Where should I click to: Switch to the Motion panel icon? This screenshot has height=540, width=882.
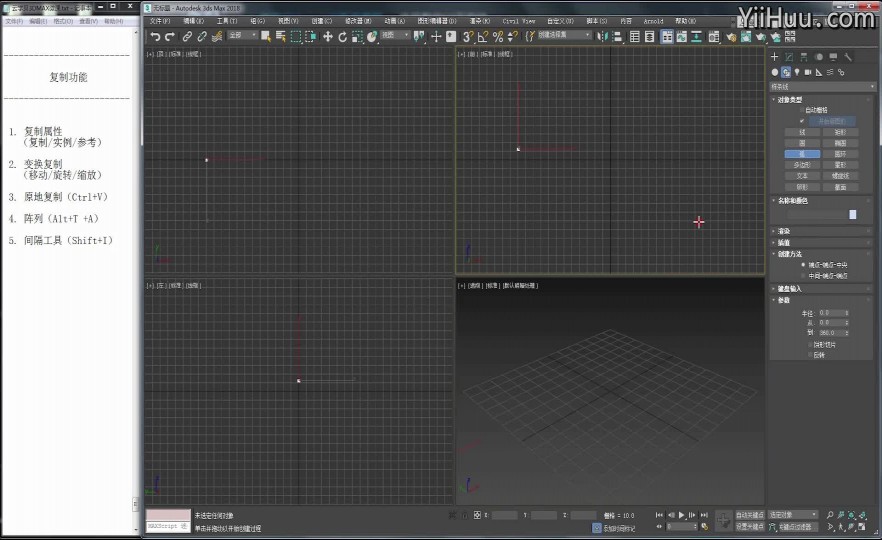(x=818, y=57)
